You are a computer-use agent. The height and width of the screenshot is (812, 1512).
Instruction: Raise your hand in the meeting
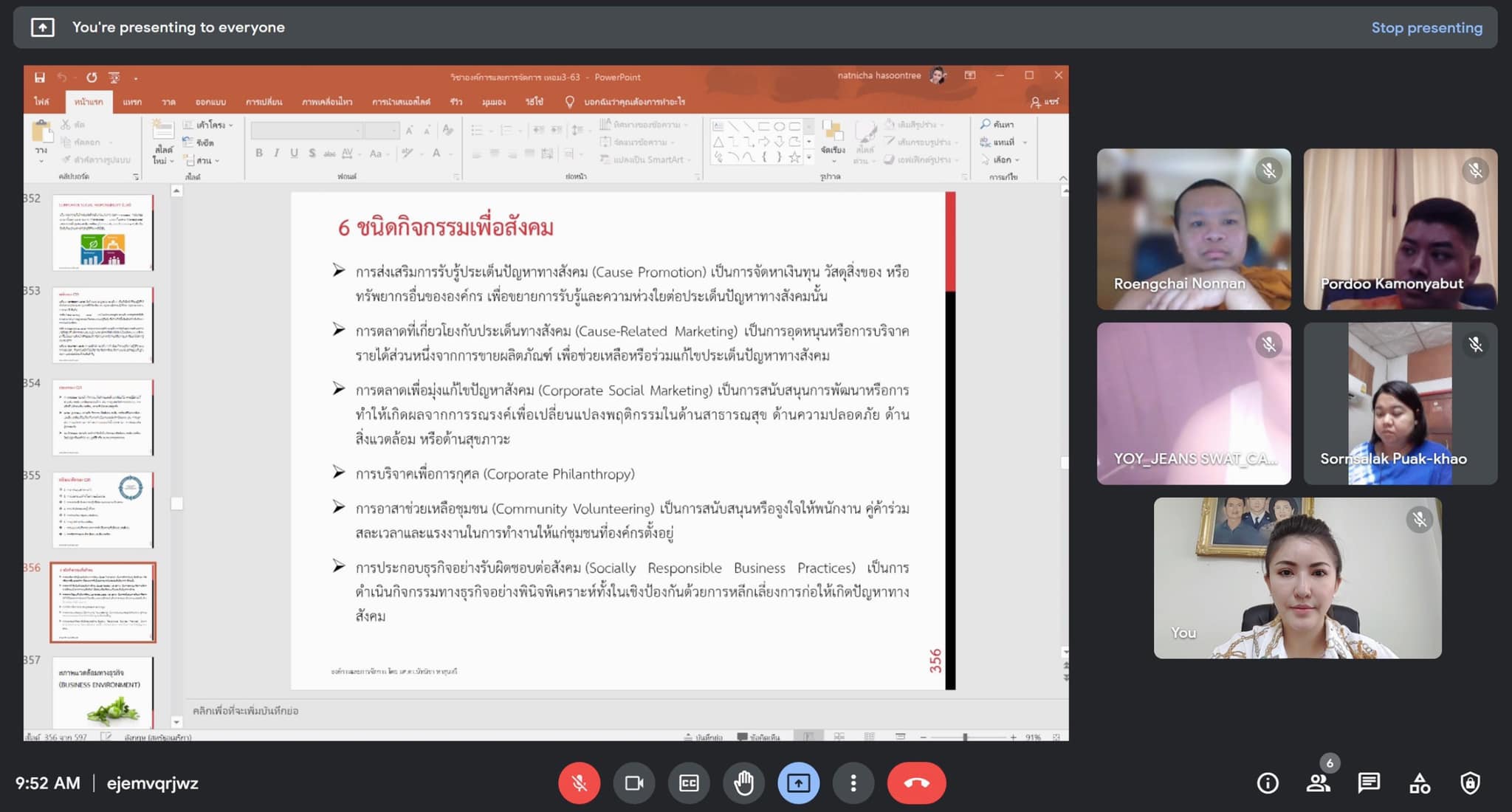743,783
